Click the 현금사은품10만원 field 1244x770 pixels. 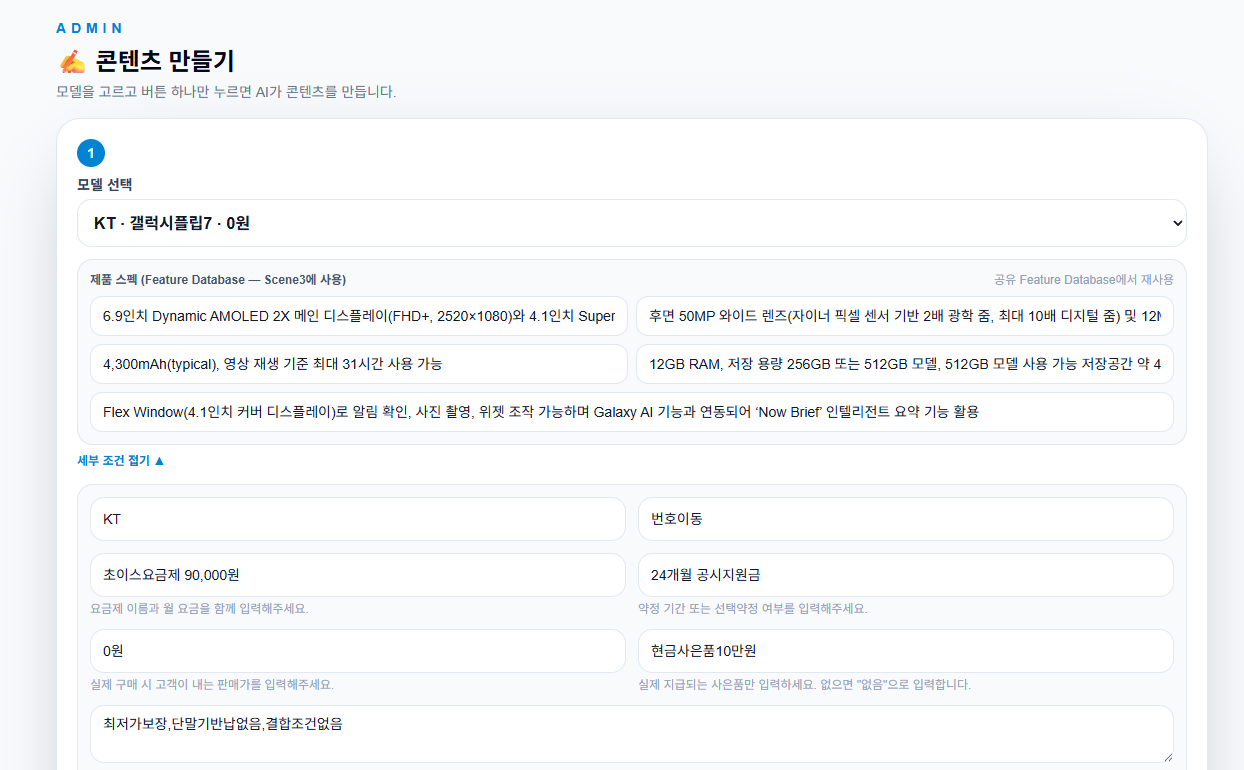point(906,651)
